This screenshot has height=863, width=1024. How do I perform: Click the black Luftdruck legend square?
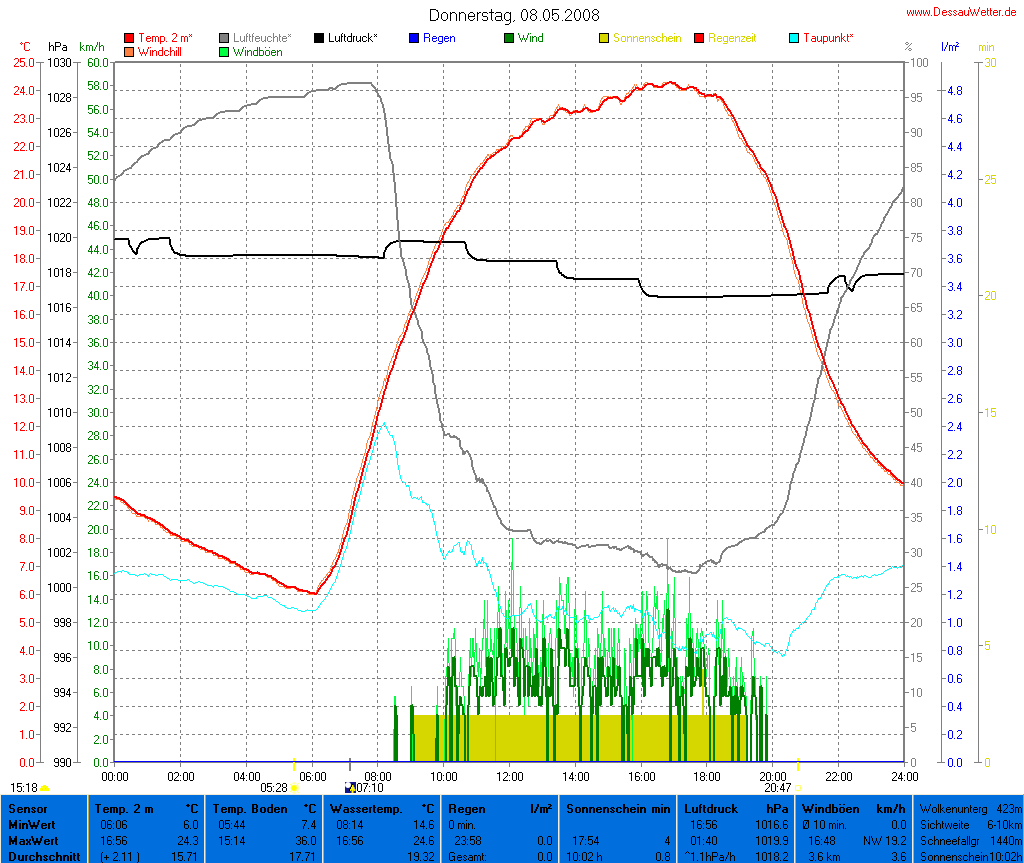coord(320,38)
